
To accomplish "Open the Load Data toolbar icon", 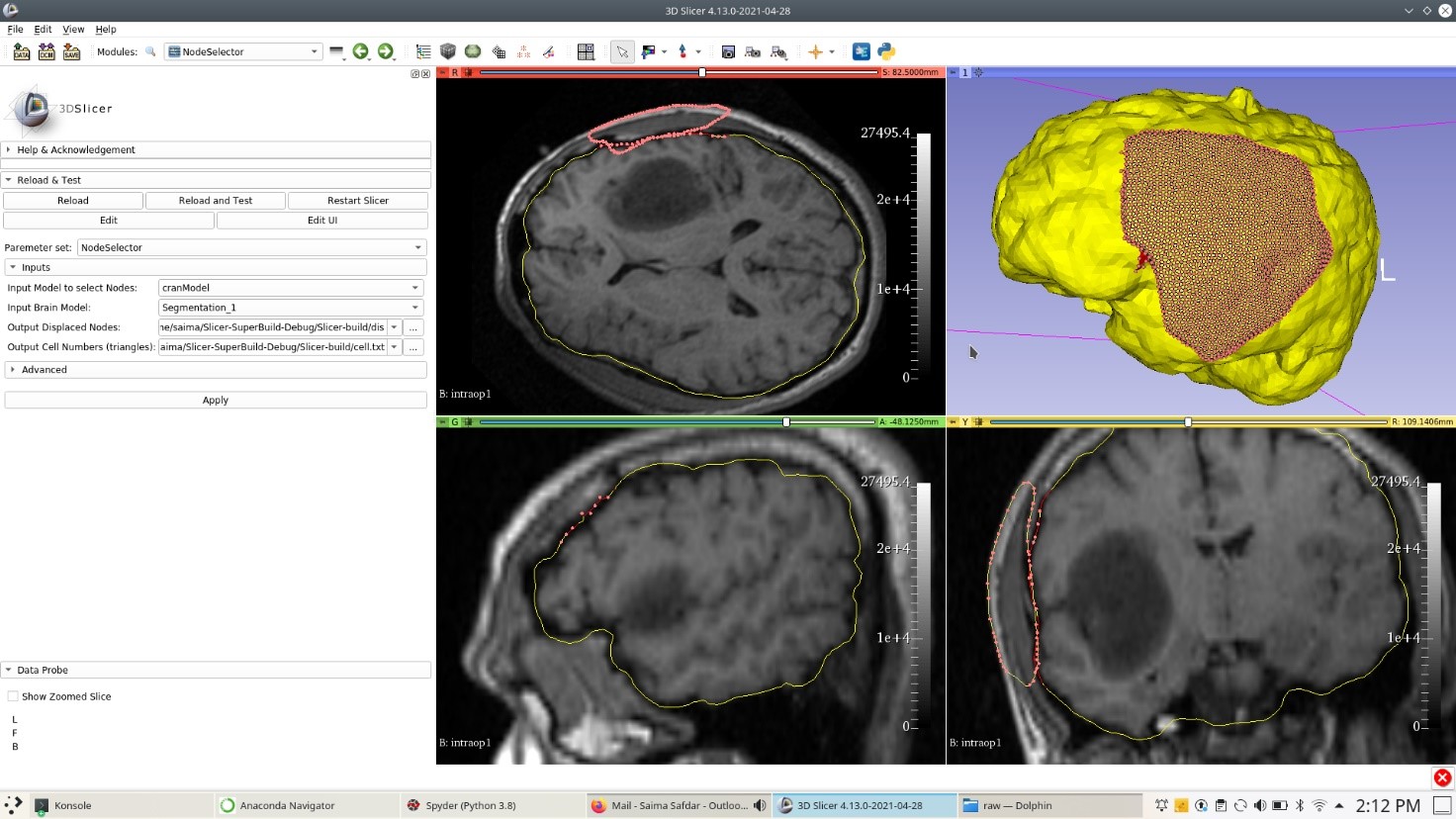I will [x=22, y=51].
